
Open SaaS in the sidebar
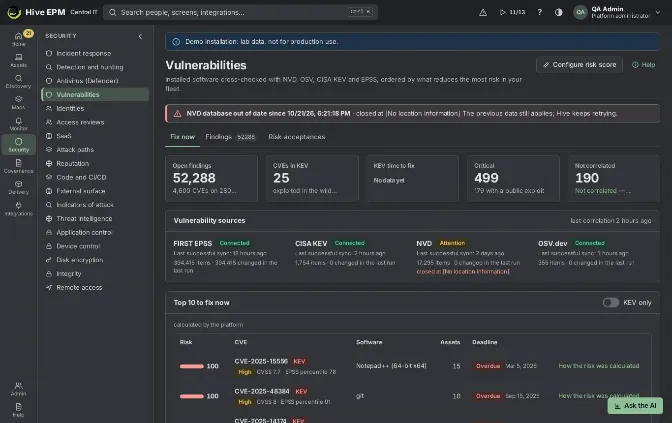[x=95, y=136]
